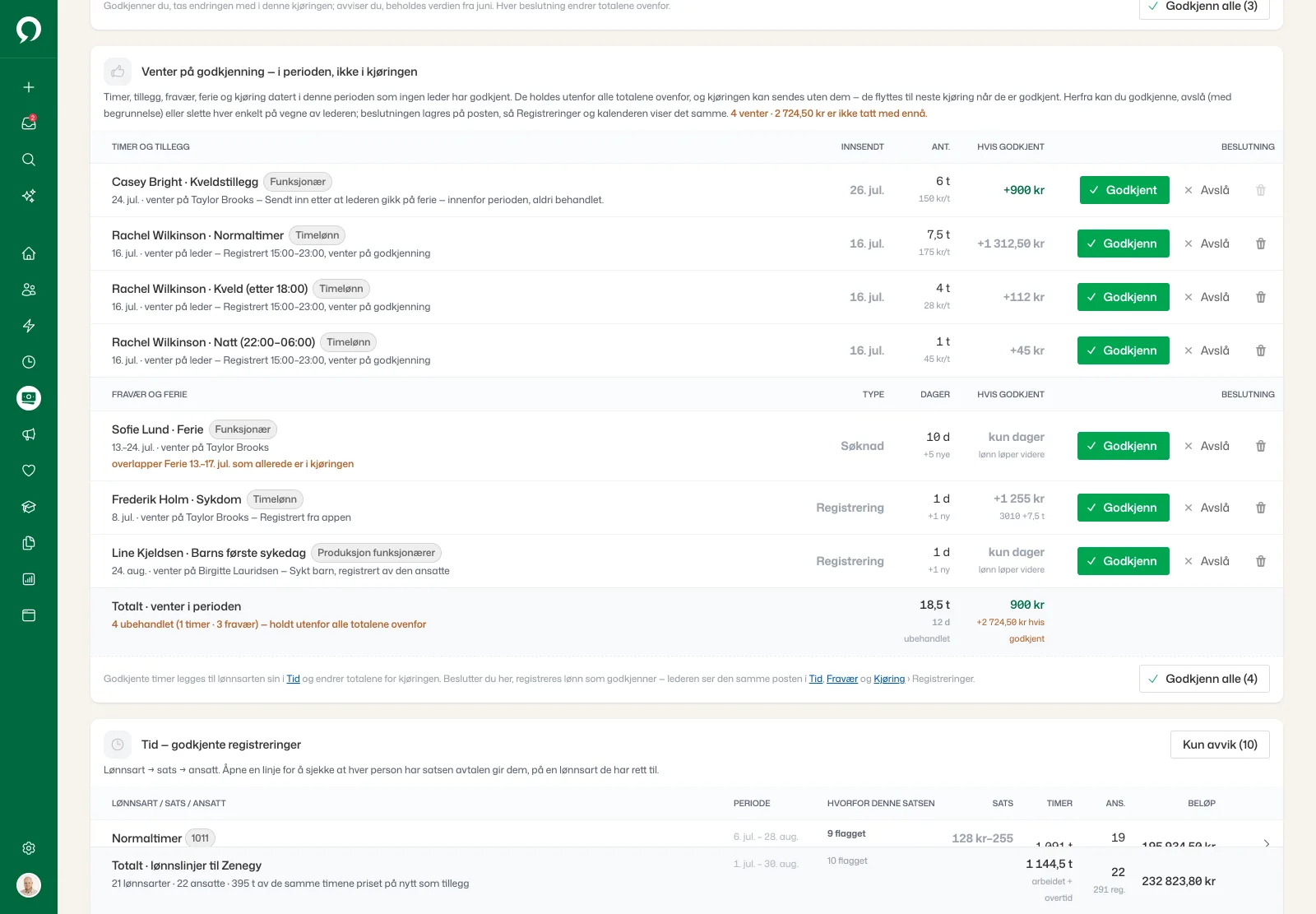Screen dimensions: 1316x914
Task: Open the search icon in the sidebar
Action: (x=29, y=160)
